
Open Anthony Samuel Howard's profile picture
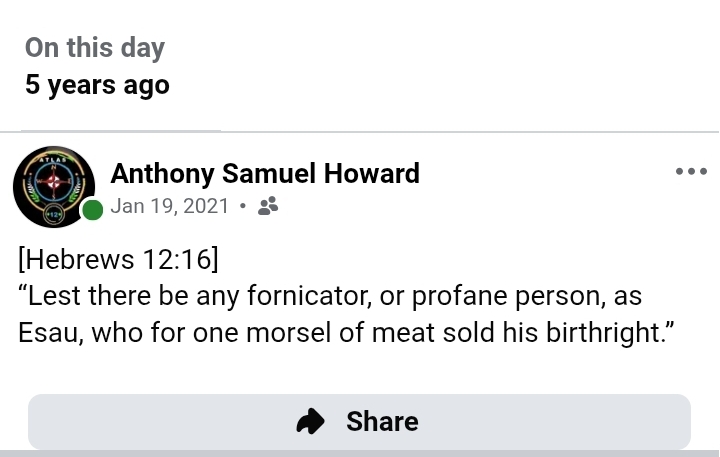point(54,187)
